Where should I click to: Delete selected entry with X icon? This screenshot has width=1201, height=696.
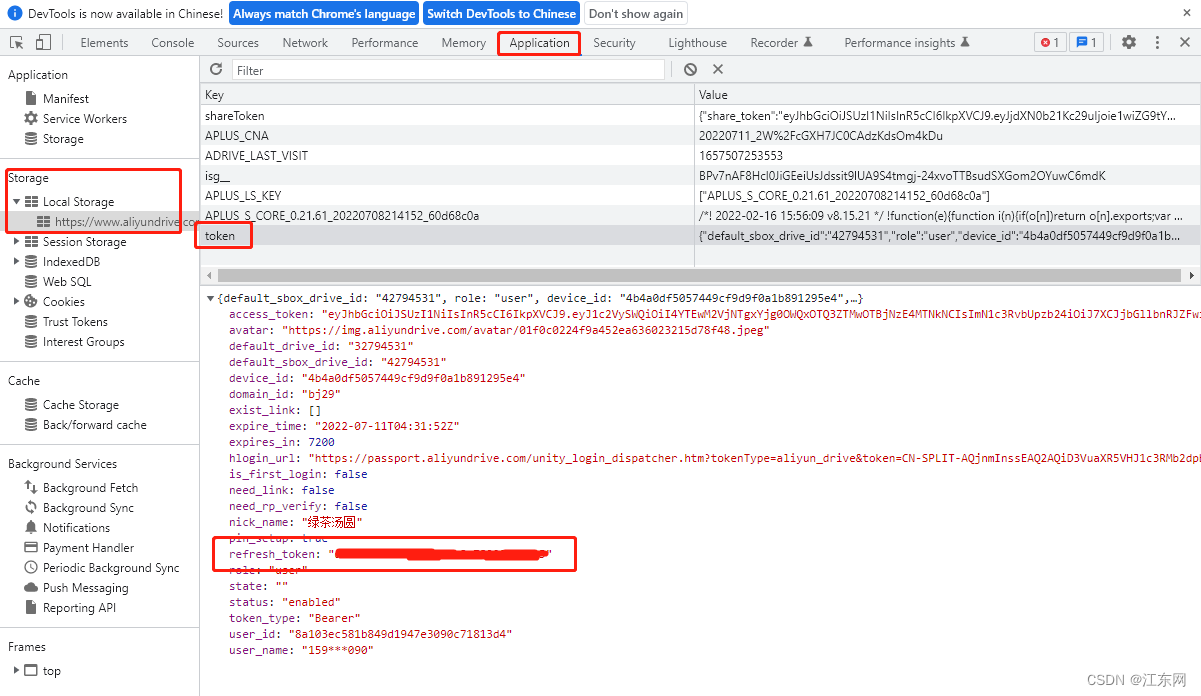[x=717, y=70]
